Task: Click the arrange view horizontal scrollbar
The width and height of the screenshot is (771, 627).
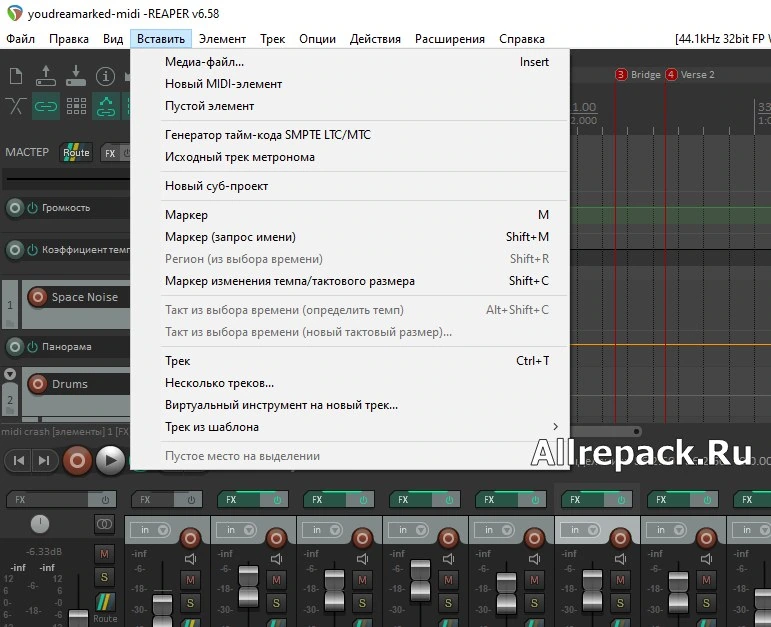Action: (607, 431)
